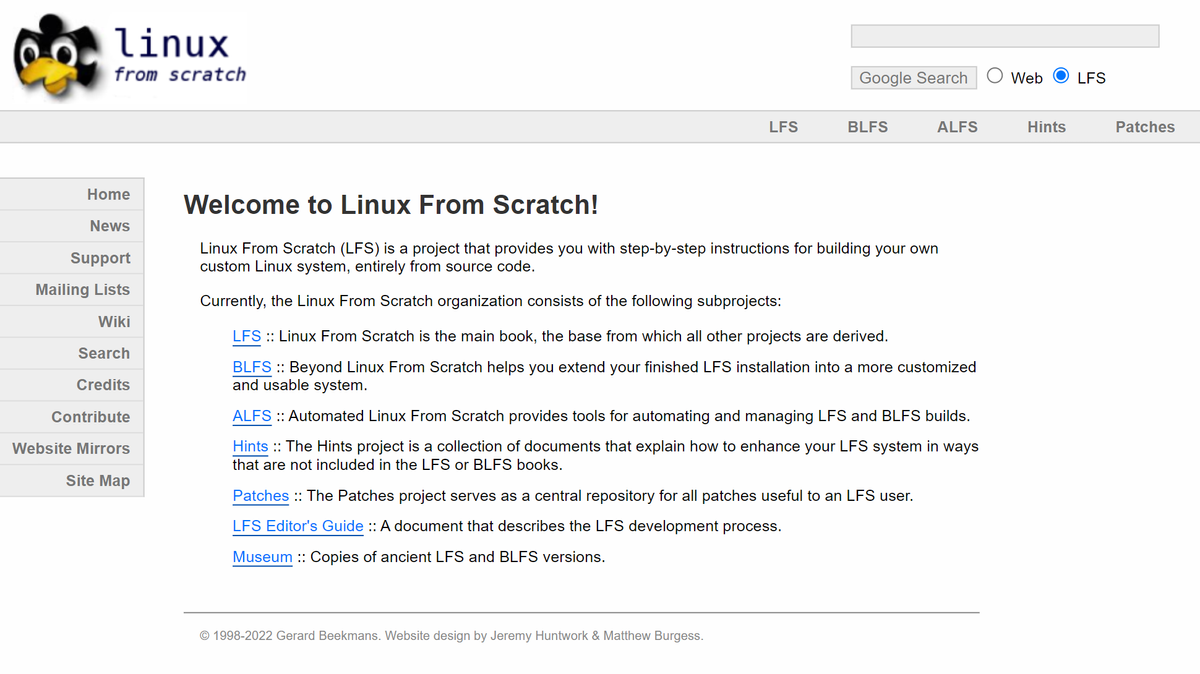Select the LFS radio button
Viewport: 1200px width, 674px height.
[x=1059, y=76]
